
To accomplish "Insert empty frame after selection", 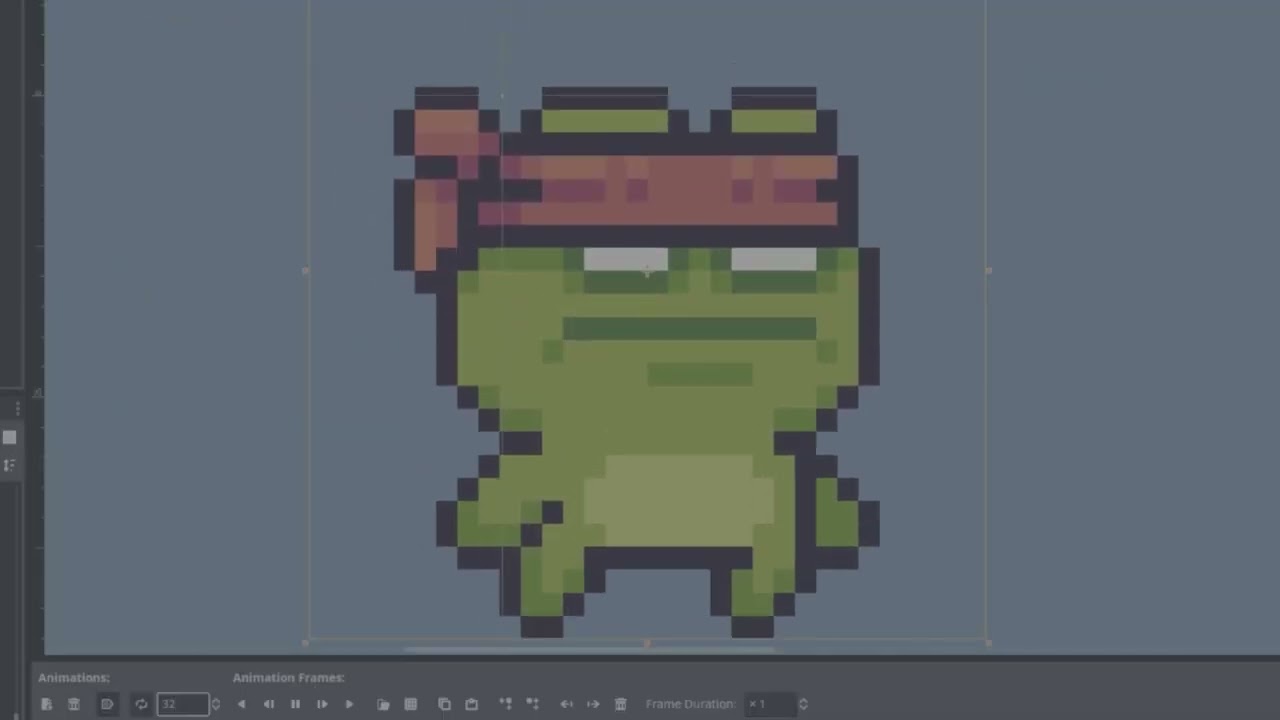I will [x=532, y=704].
